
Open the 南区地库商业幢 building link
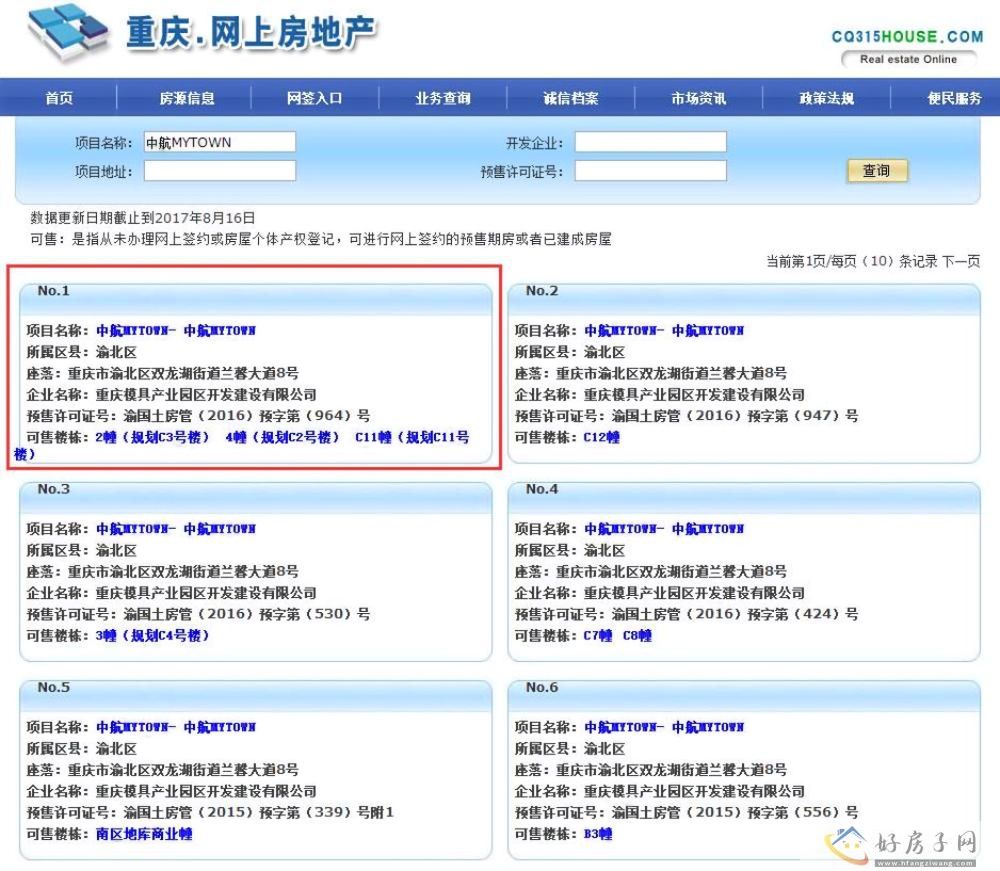[x=144, y=834]
